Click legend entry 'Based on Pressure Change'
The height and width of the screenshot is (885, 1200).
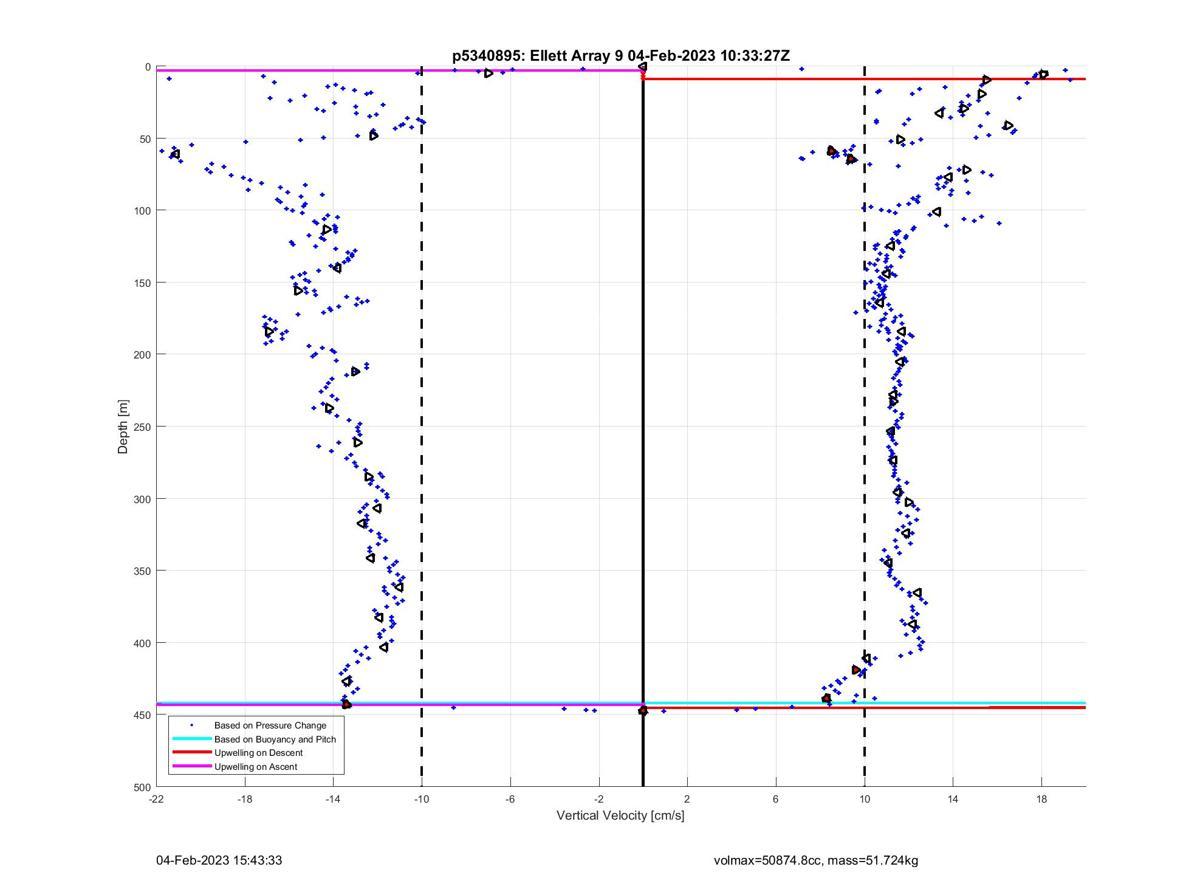pyautogui.click(x=270, y=726)
